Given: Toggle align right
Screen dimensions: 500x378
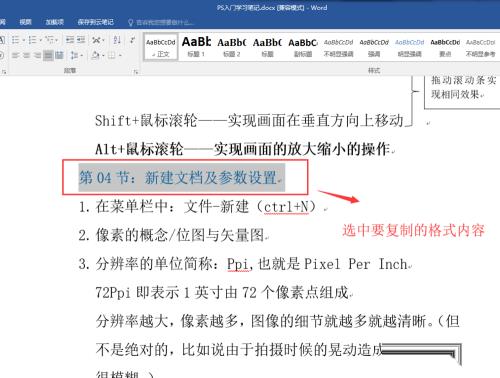Looking at the screenshot, I should point(37,55).
